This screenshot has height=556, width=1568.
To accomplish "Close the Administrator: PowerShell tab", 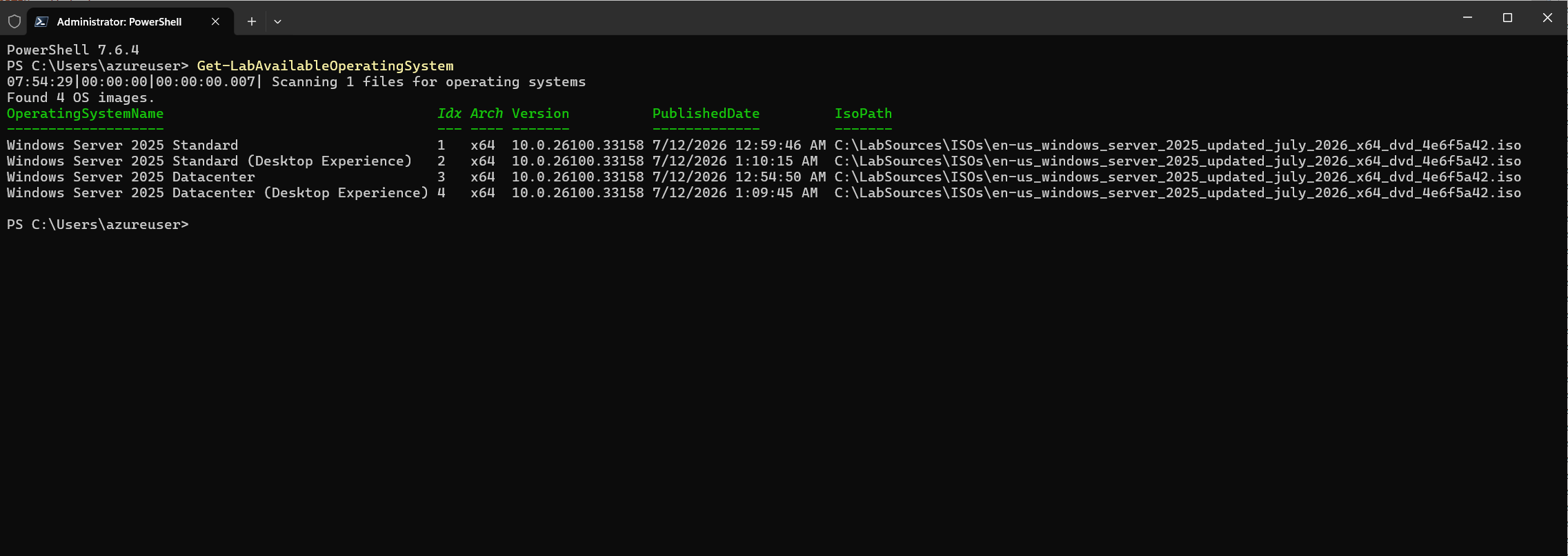I will 215,21.
